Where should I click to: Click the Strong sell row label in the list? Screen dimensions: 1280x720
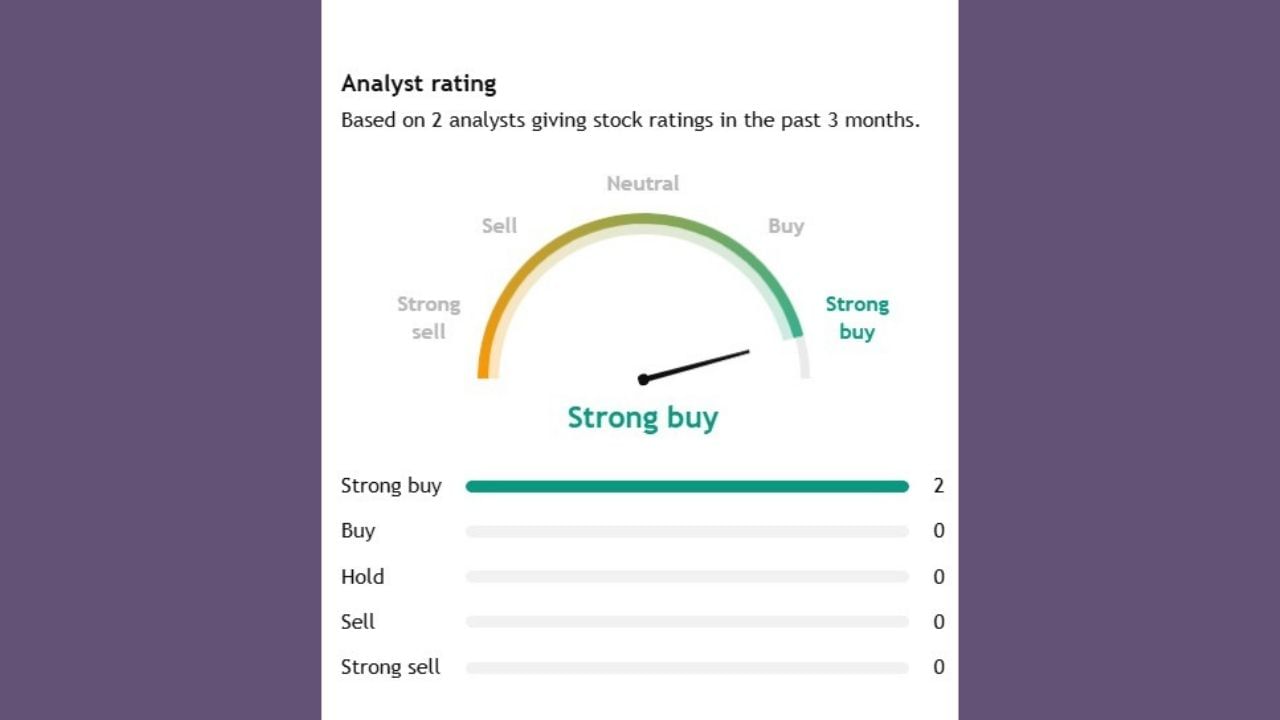pyautogui.click(x=390, y=667)
